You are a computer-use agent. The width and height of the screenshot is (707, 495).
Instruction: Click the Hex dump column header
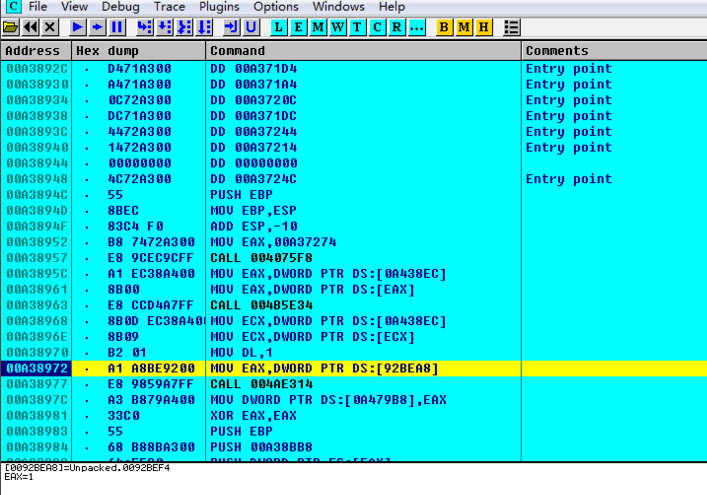tap(138, 50)
